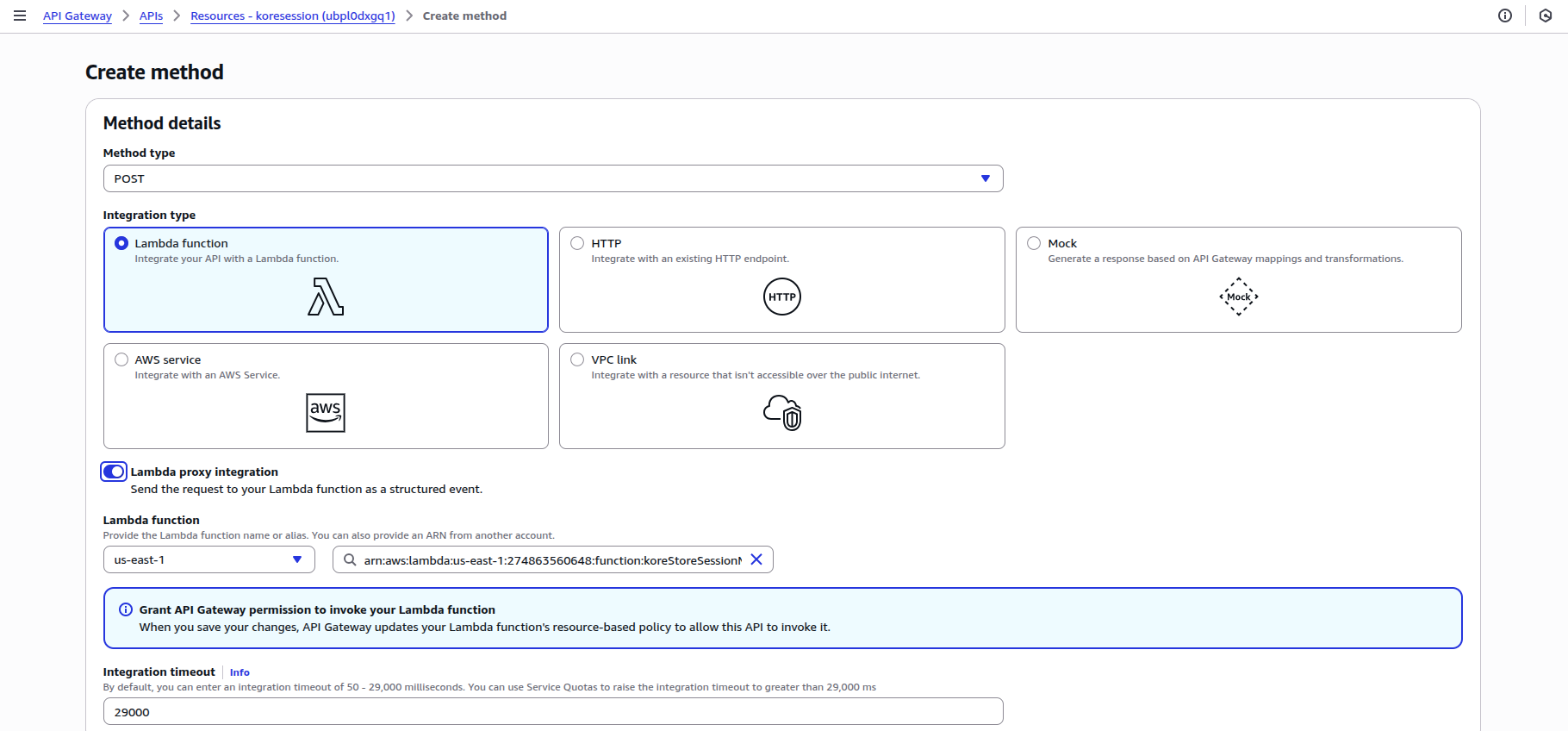This screenshot has width=1568, height=731.
Task: Open the hexagon settings icon at top right
Action: pyautogui.click(x=1546, y=16)
